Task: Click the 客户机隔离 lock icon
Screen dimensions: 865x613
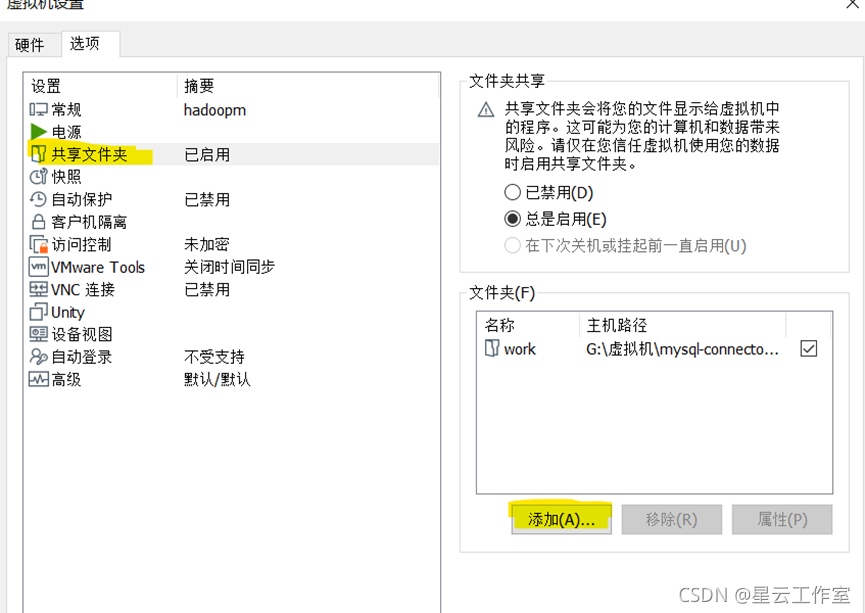Action: click(38, 222)
